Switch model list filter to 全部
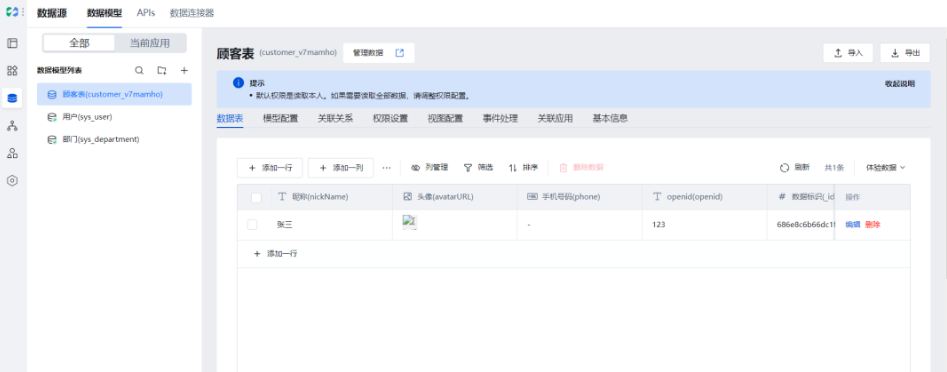 tap(79, 43)
